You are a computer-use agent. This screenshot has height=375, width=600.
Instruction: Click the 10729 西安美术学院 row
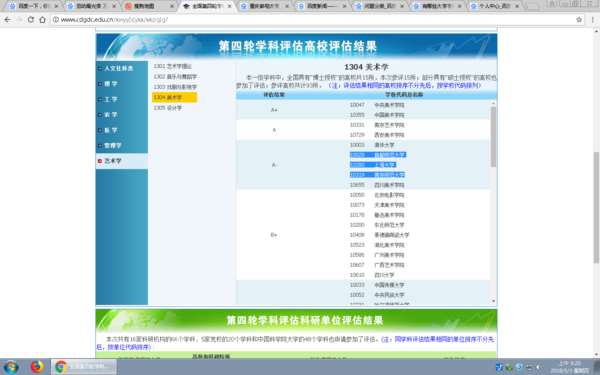[x=377, y=135]
